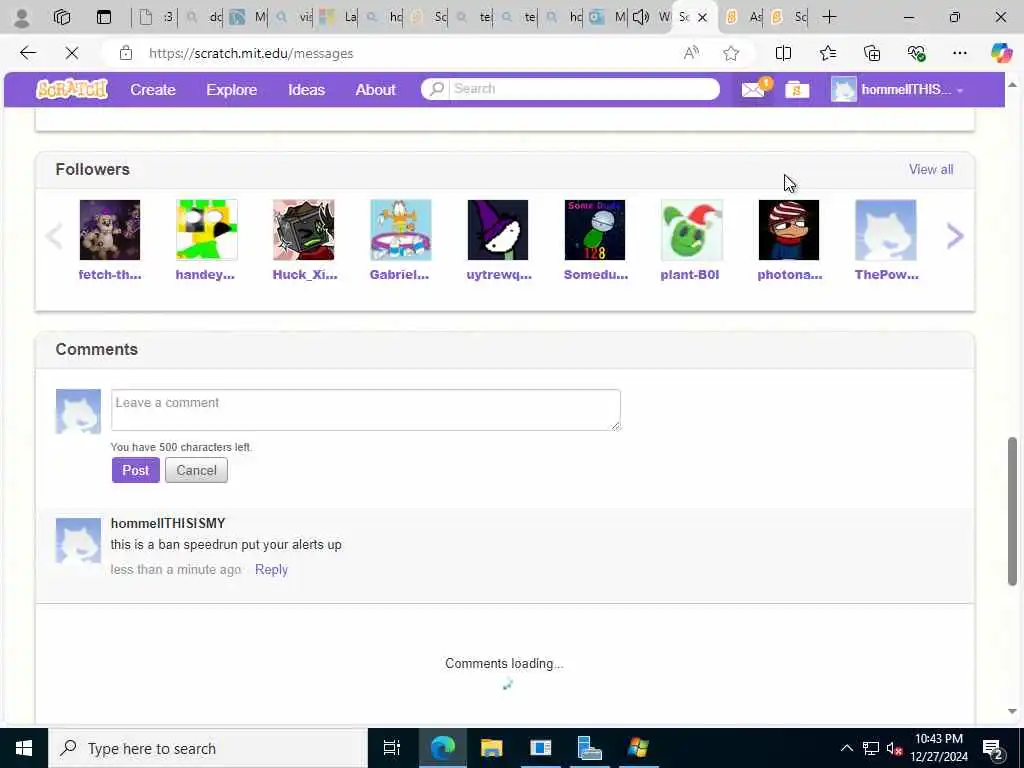Click the commenter avatar beside hommelITHISISMY
1024x768 pixels.
(78, 541)
